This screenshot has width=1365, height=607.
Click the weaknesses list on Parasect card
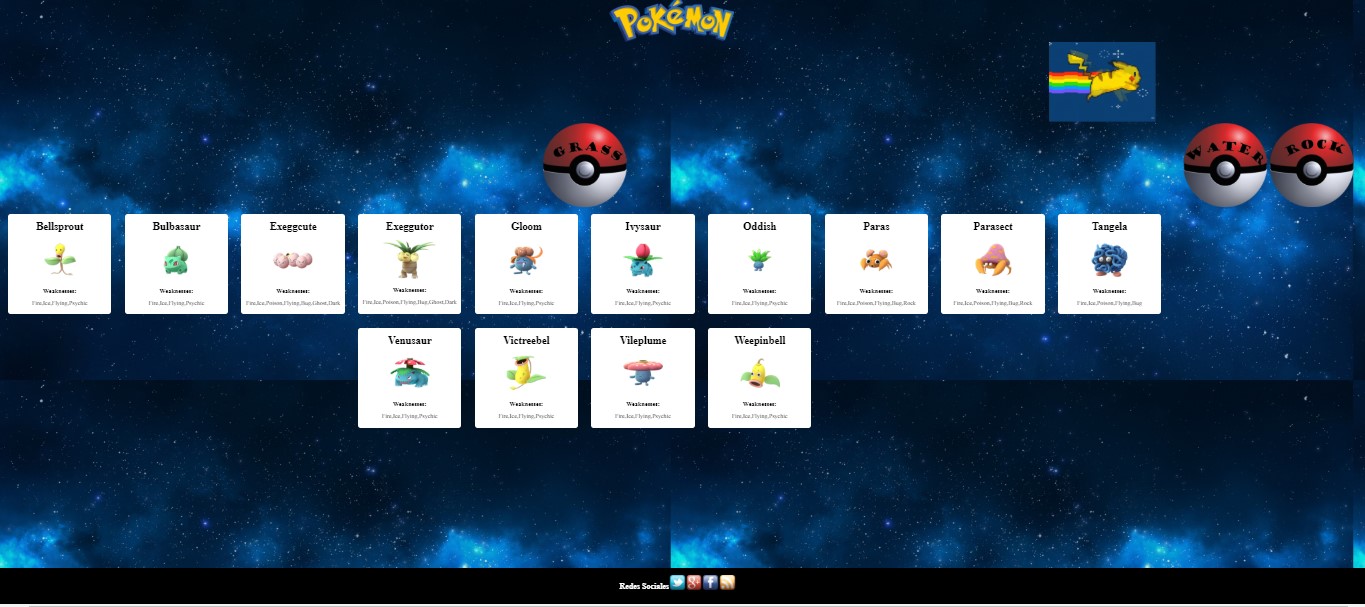993,302
